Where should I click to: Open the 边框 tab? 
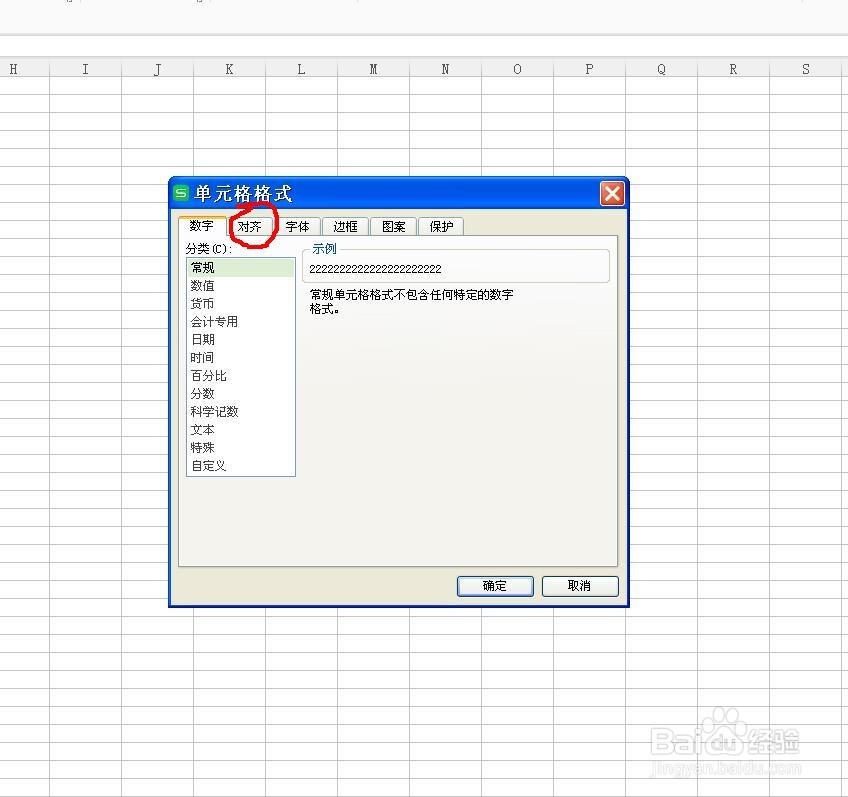(x=345, y=227)
